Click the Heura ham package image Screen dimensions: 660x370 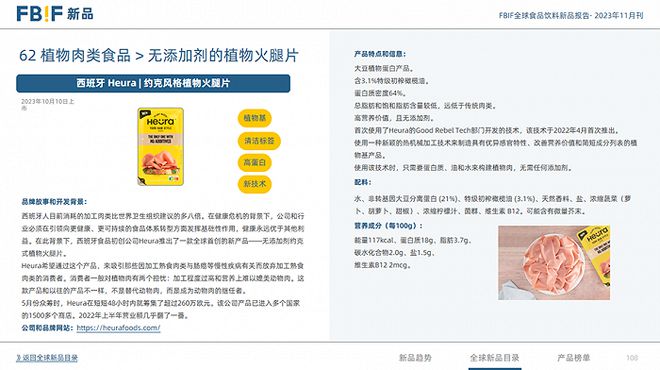click(x=160, y=146)
